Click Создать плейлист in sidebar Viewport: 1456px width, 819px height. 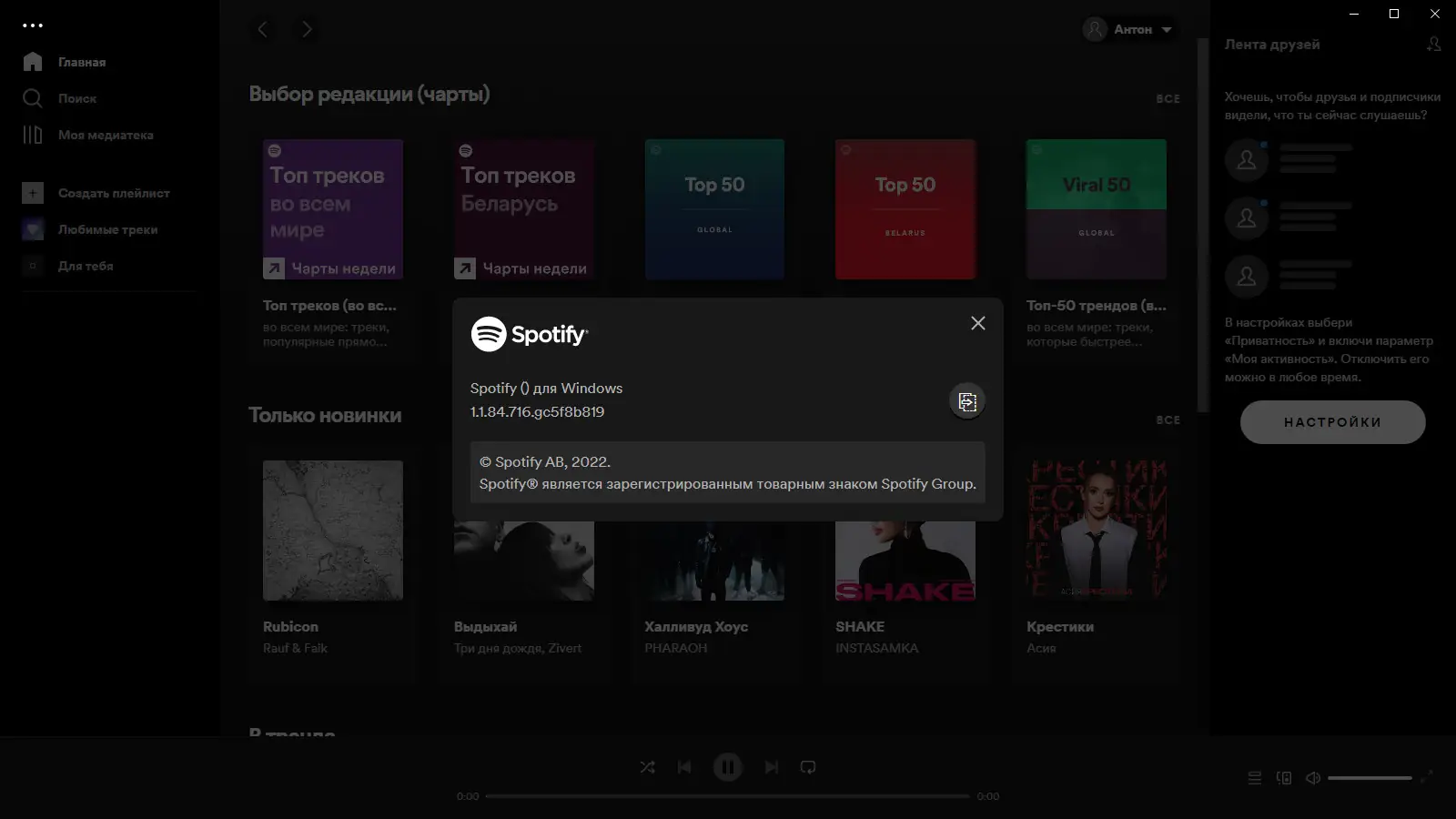pos(114,193)
